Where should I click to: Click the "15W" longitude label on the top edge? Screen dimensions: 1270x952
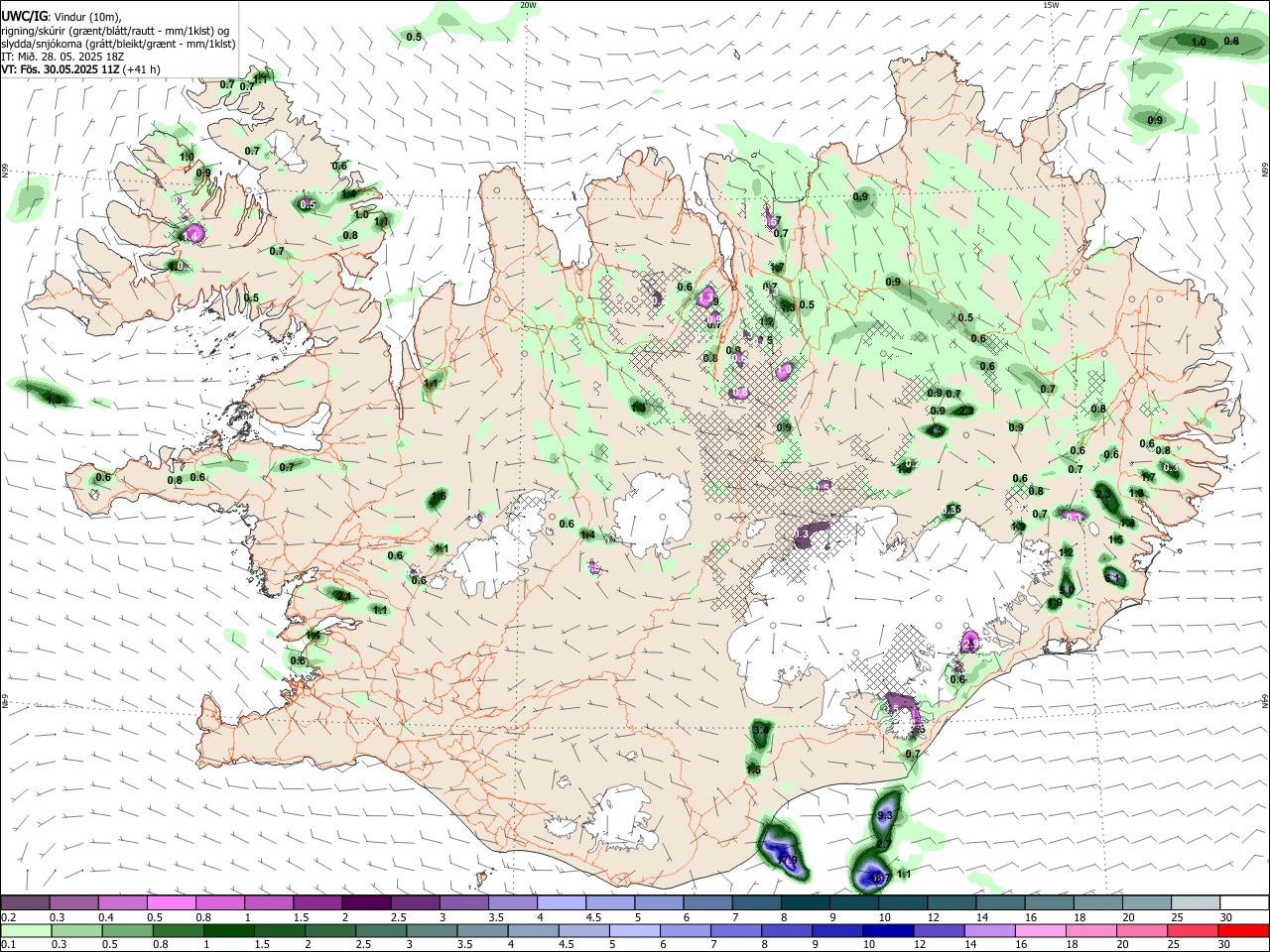(x=1051, y=5)
